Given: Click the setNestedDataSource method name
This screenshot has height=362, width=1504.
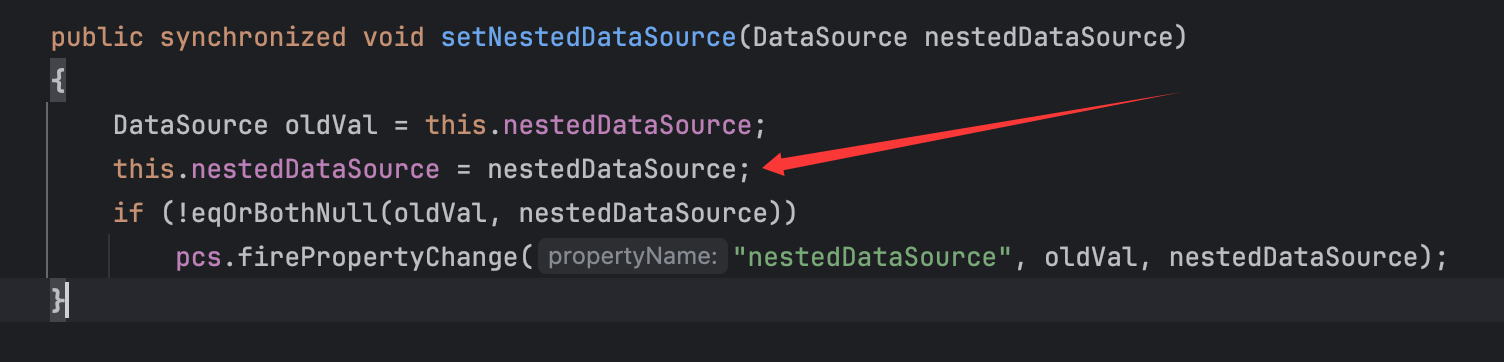Looking at the screenshot, I should click(588, 38).
